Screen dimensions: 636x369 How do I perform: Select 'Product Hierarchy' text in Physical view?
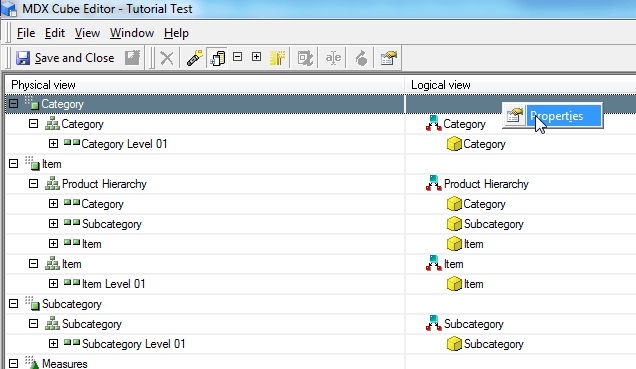click(104, 184)
